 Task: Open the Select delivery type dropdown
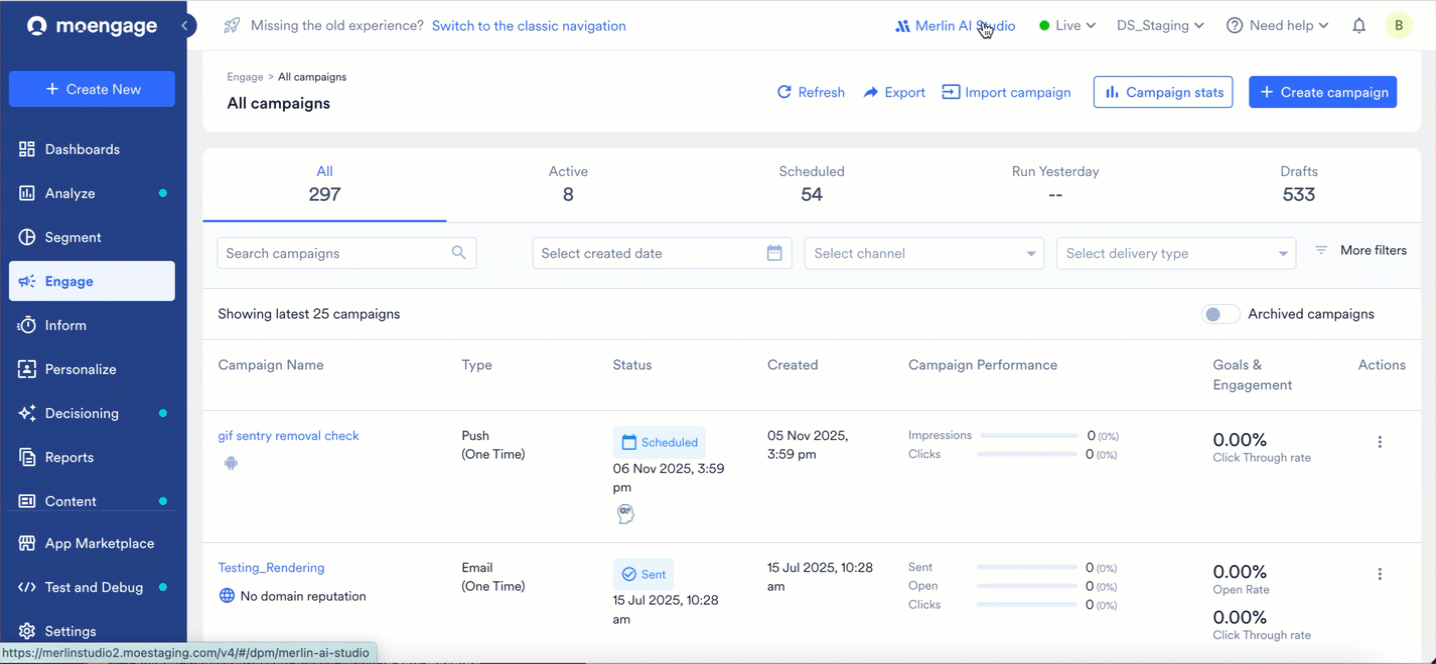point(1176,253)
